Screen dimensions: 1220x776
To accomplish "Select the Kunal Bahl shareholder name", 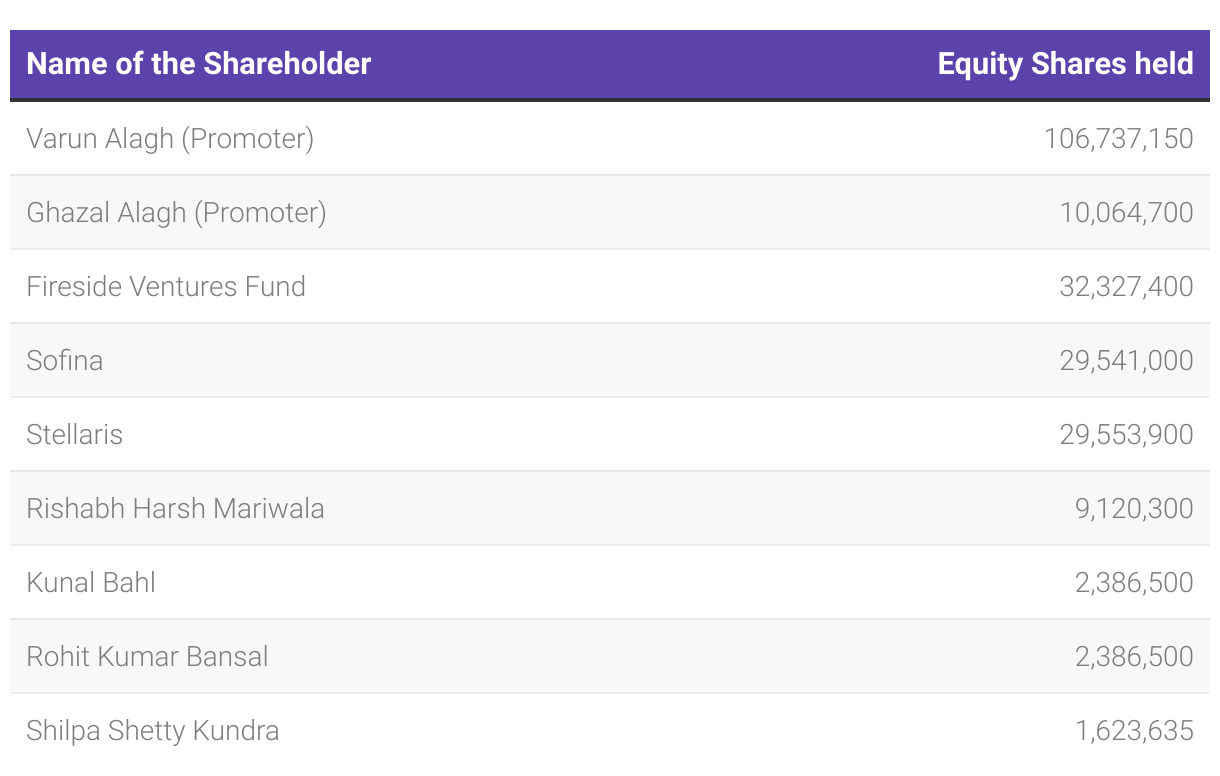I will click(91, 582).
